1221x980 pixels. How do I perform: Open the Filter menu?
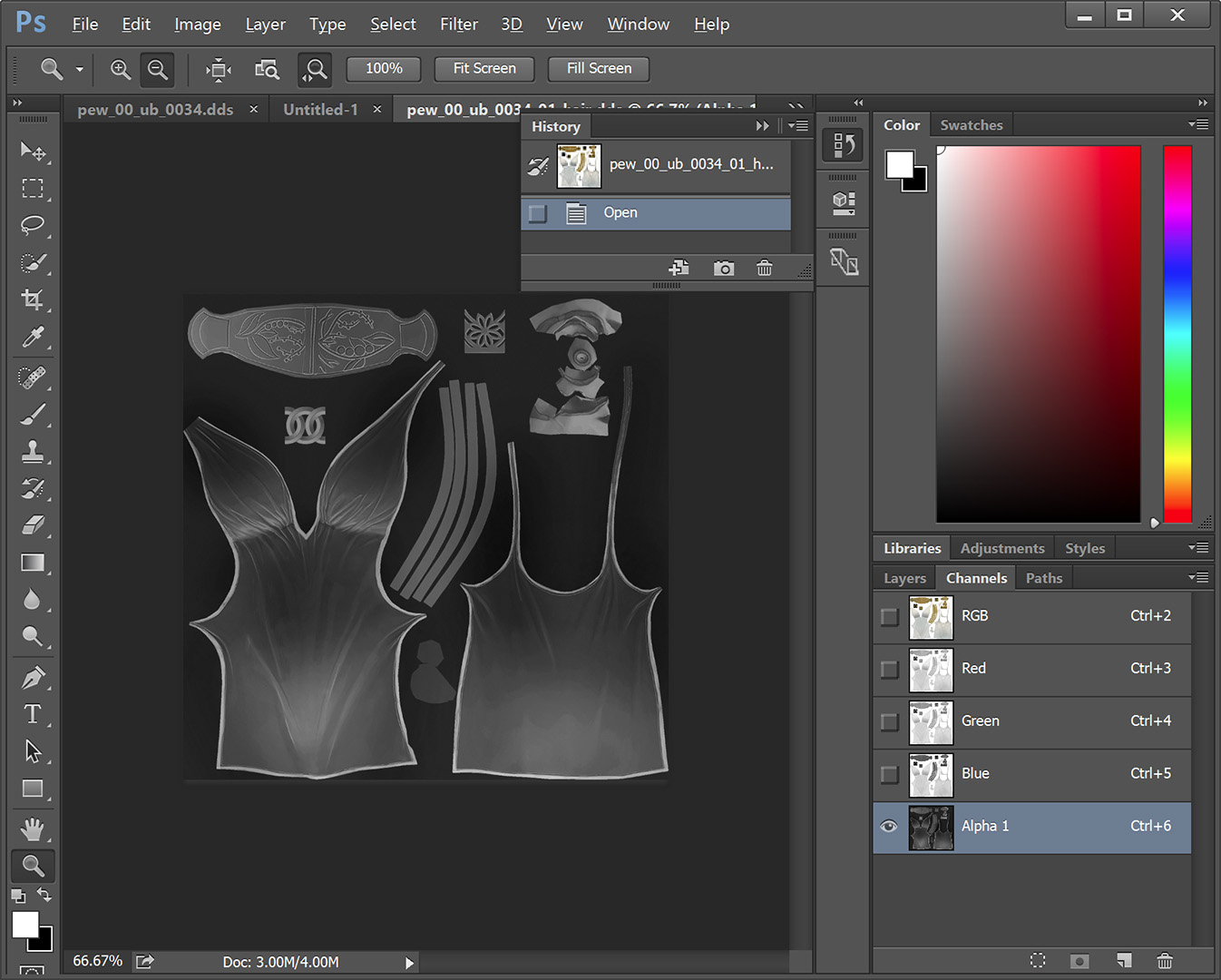(458, 24)
